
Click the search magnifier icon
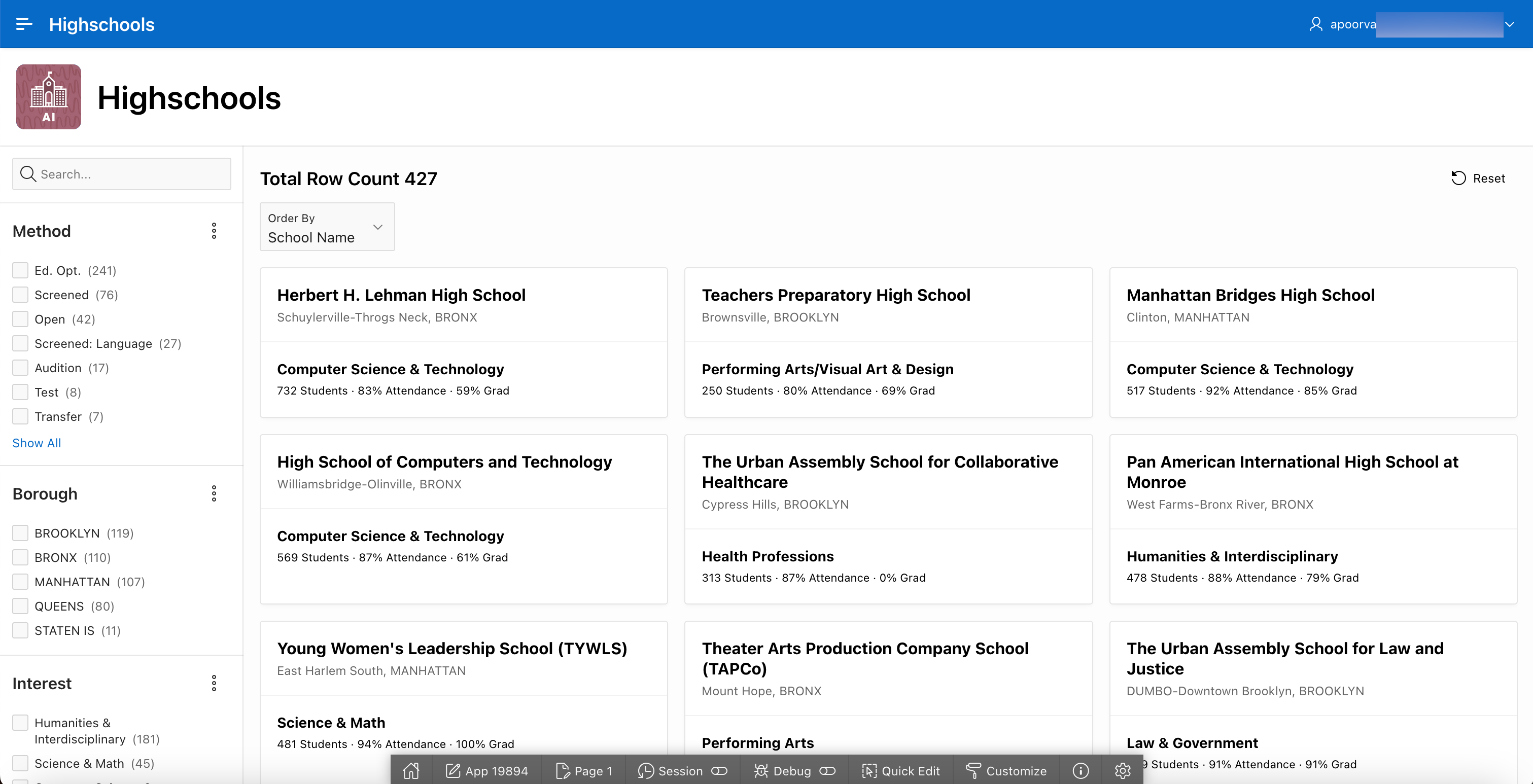[x=27, y=174]
